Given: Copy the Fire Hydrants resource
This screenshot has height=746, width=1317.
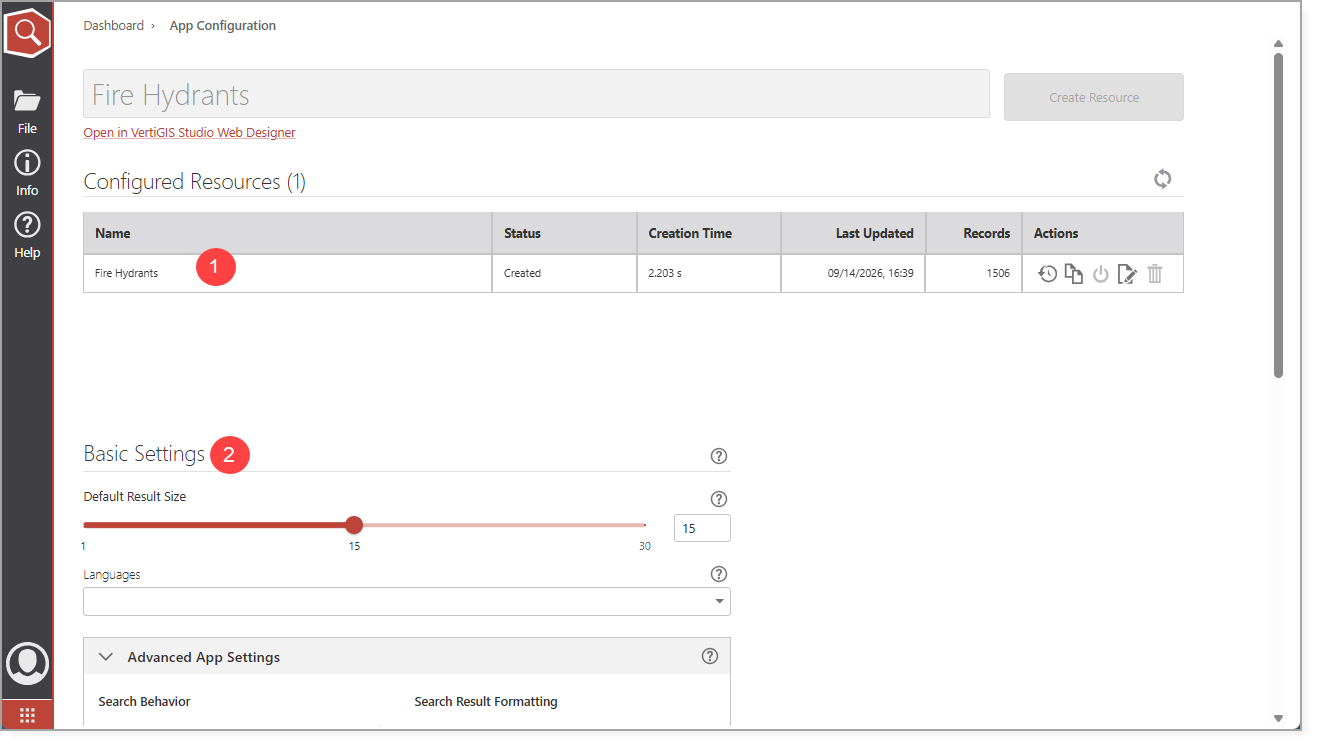Looking at the screenshot, I should (1074, 274).
